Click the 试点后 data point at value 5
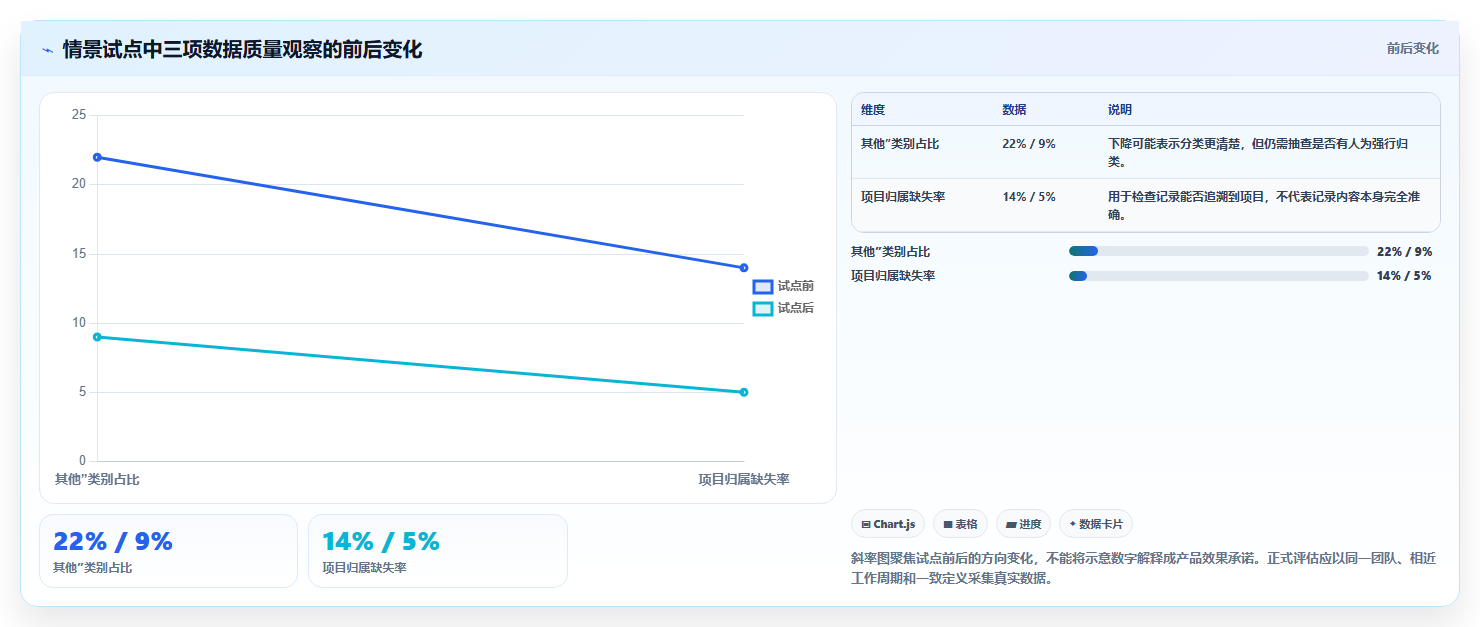Viewport: 1480px width, 627px height. click(744, 392)
